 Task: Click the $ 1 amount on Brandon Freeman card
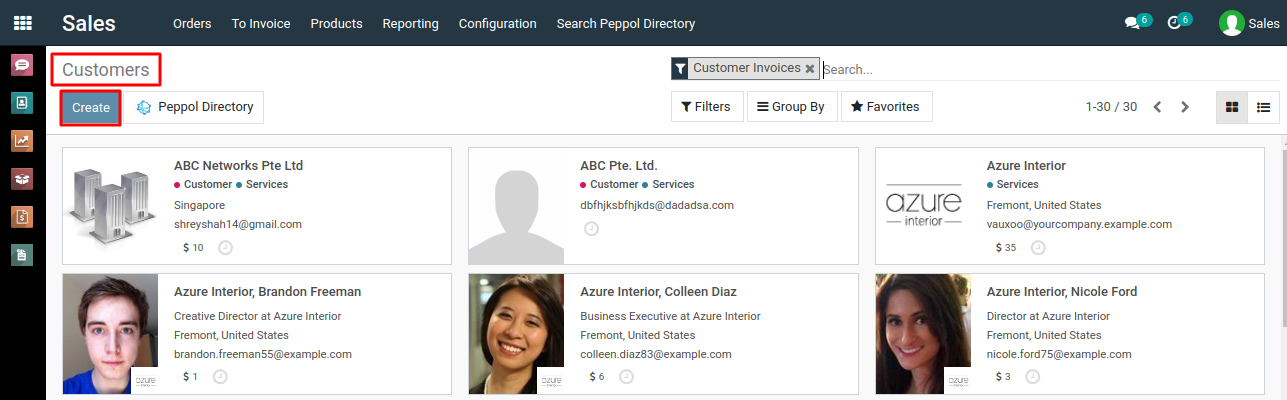click(x=190, y=377)
